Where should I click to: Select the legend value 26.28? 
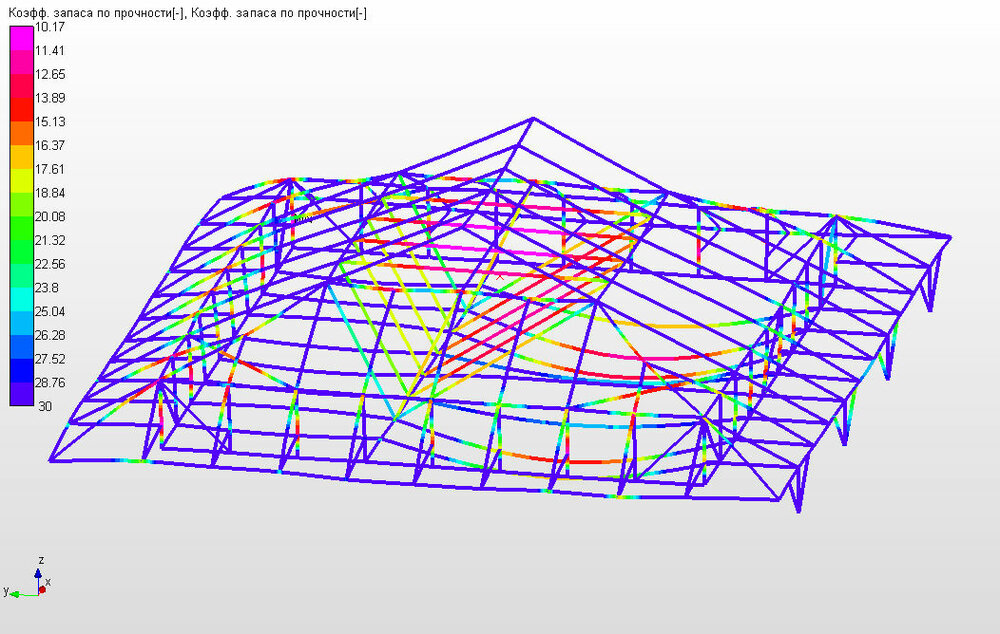coord(50,335)
